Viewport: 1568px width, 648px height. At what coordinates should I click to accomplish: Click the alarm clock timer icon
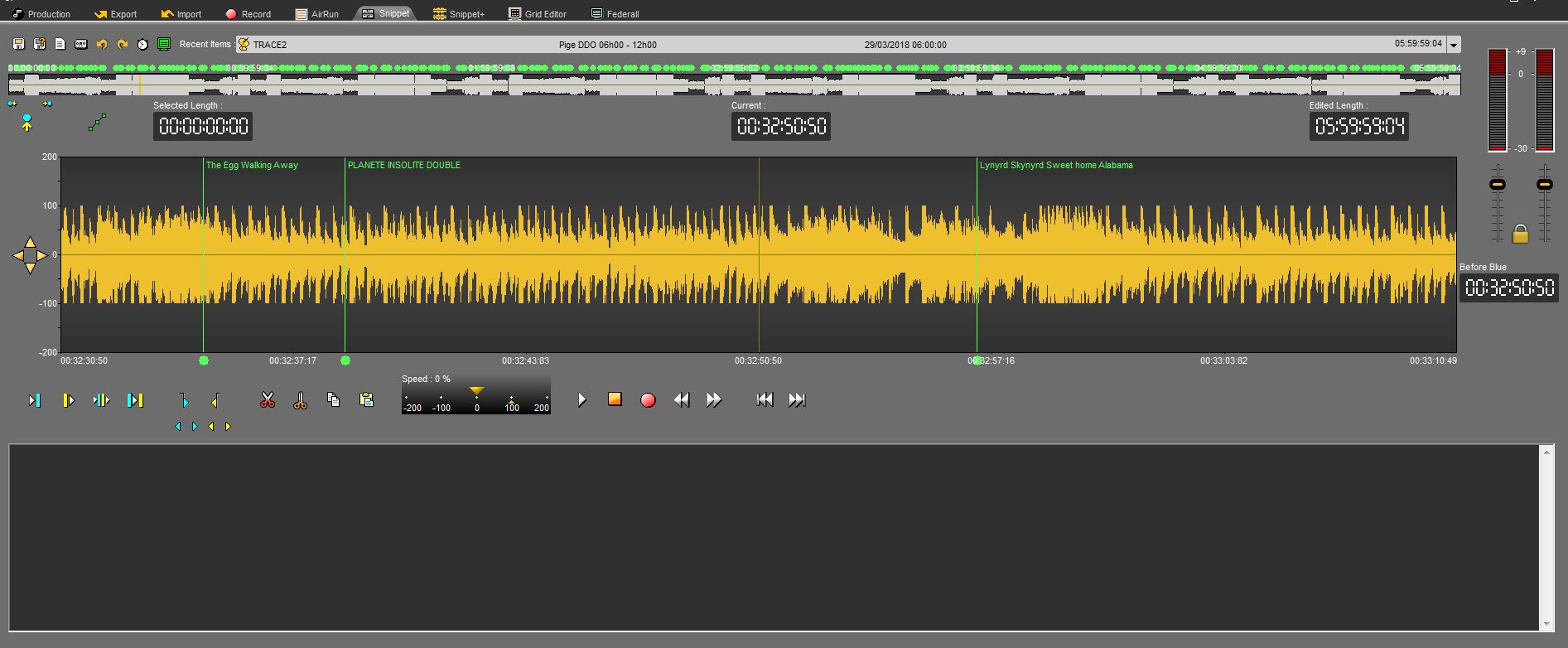click(x=142, y=44)
